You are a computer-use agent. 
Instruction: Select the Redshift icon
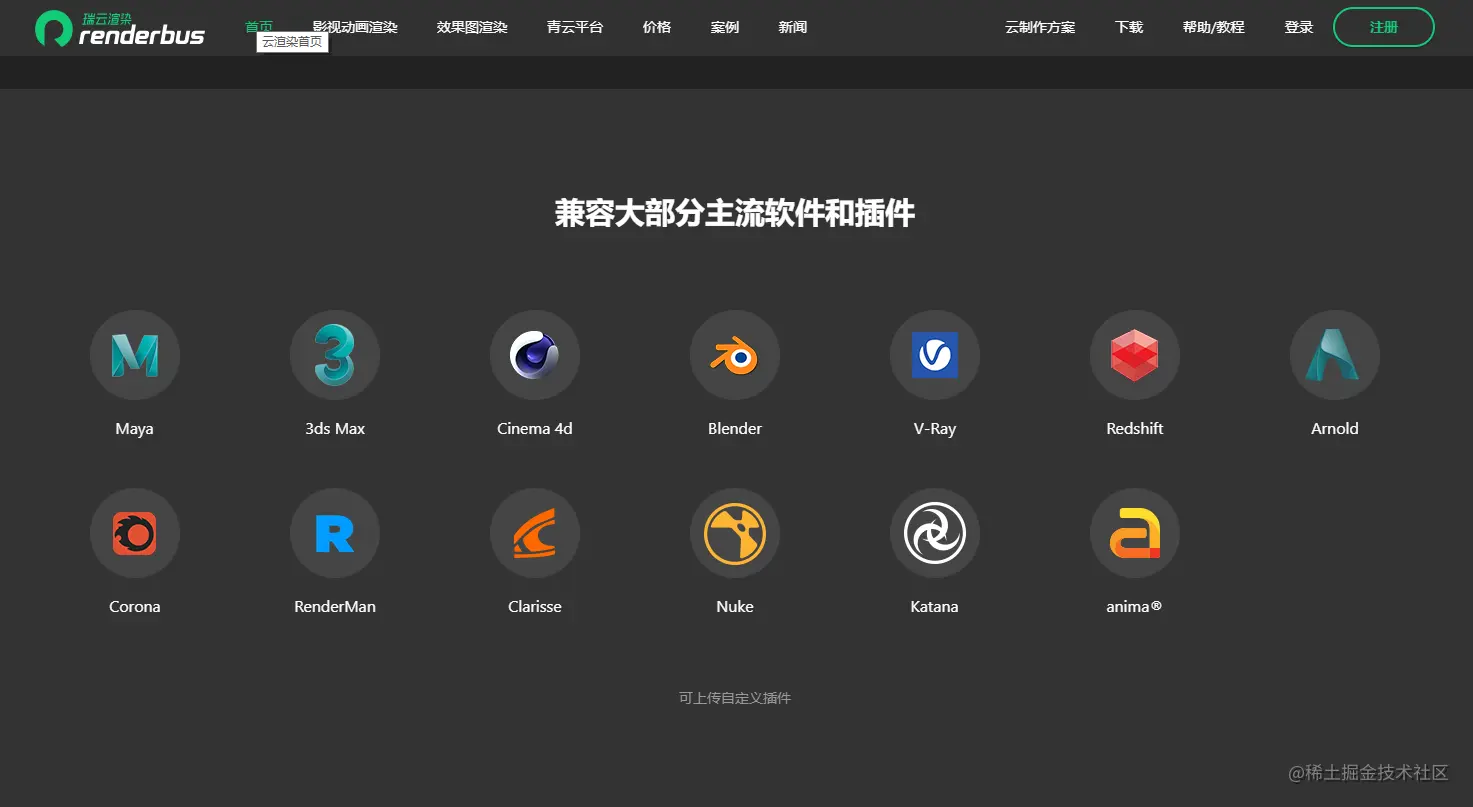click(1134, 354)
